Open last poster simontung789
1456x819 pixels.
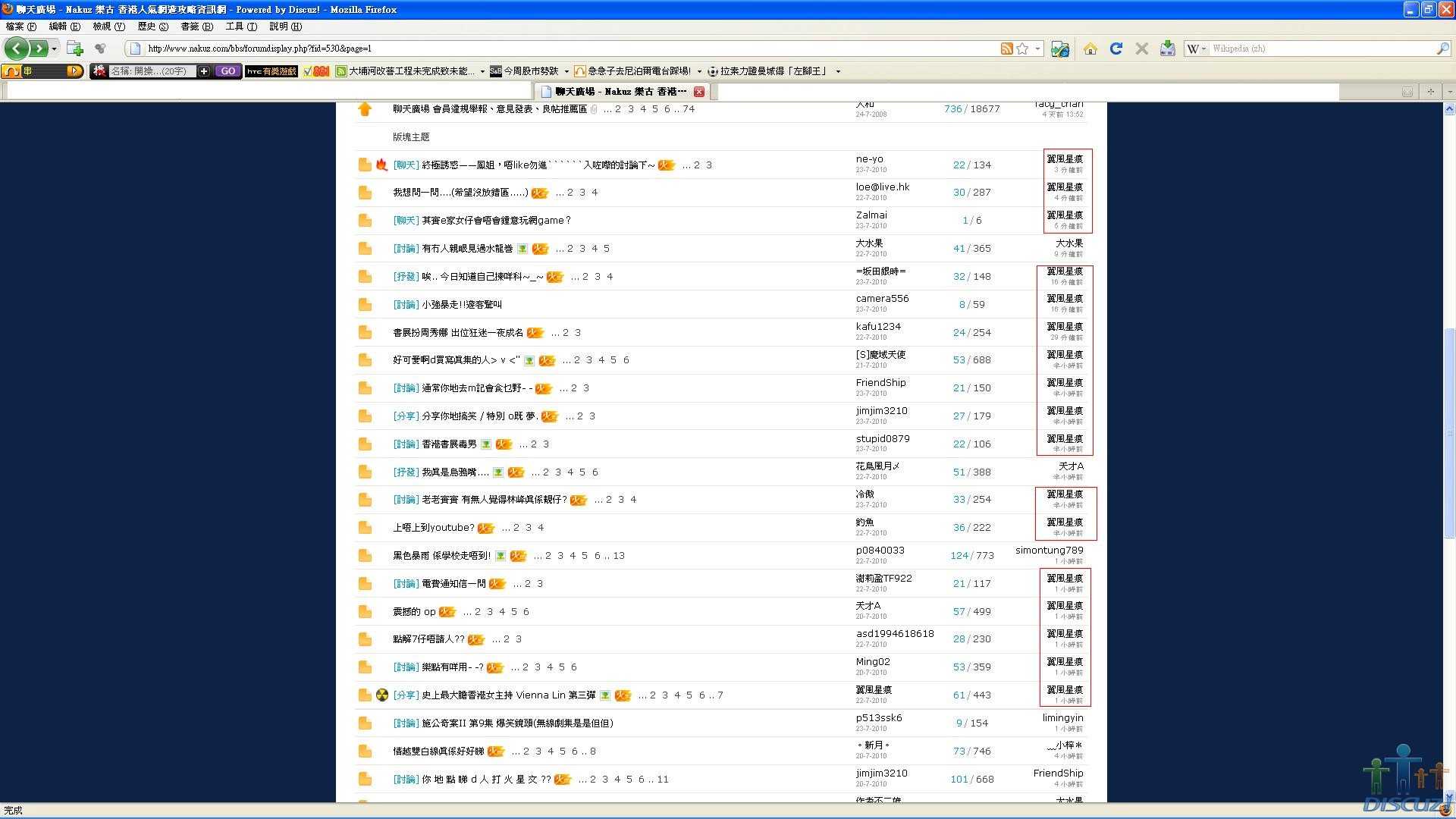click(1049, 551)
